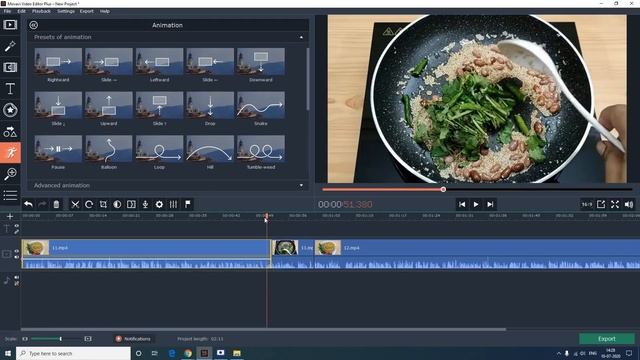The height and width of the screenshot is (360, 640).
Task: Select the Balloon animation preset
Action: pos(109,152)
